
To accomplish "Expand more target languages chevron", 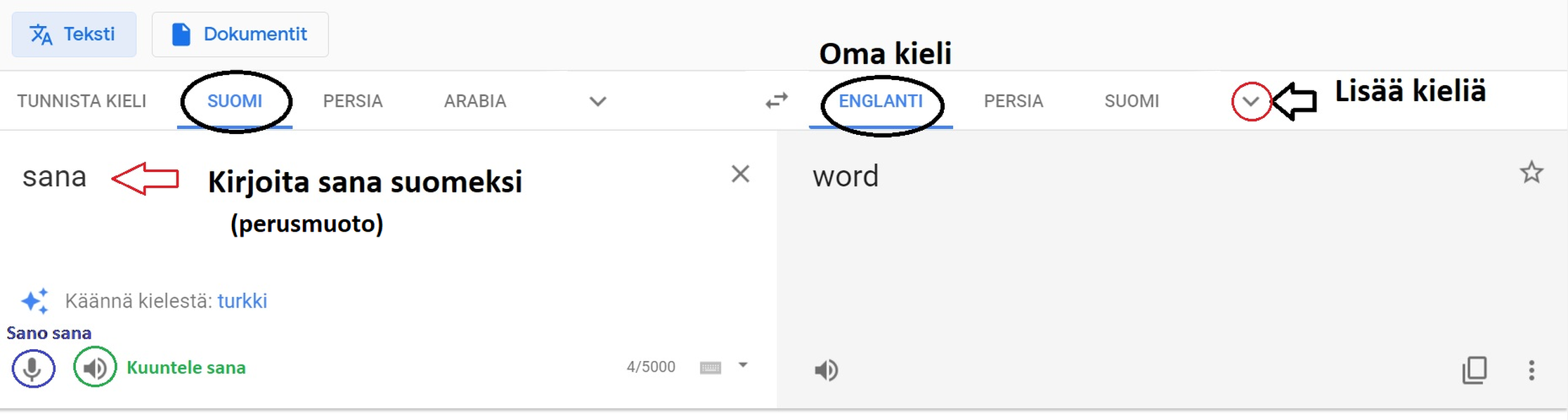I will (x=1250, y=101).
